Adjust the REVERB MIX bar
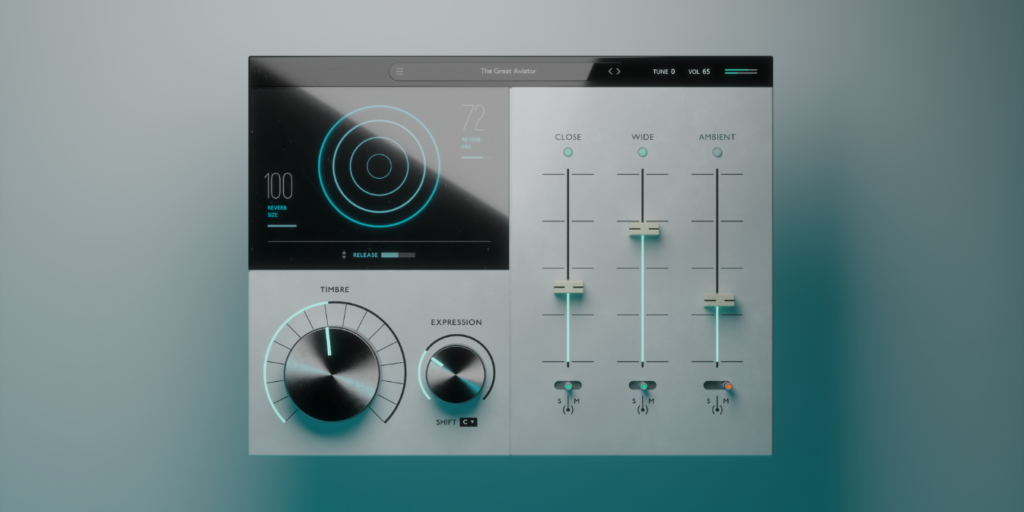 click(475, 157)
